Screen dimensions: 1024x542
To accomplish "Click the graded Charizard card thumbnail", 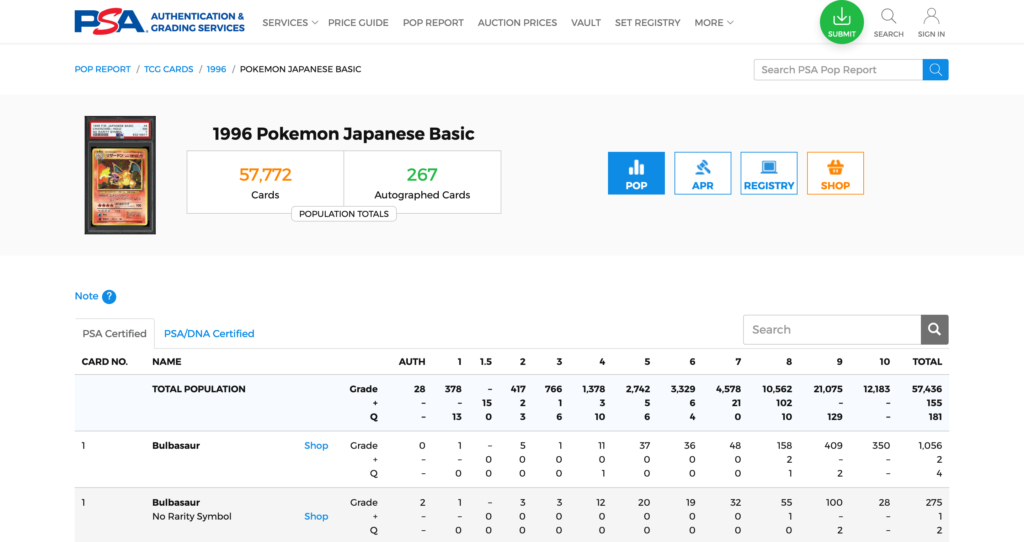I will (x=120, y=175).
